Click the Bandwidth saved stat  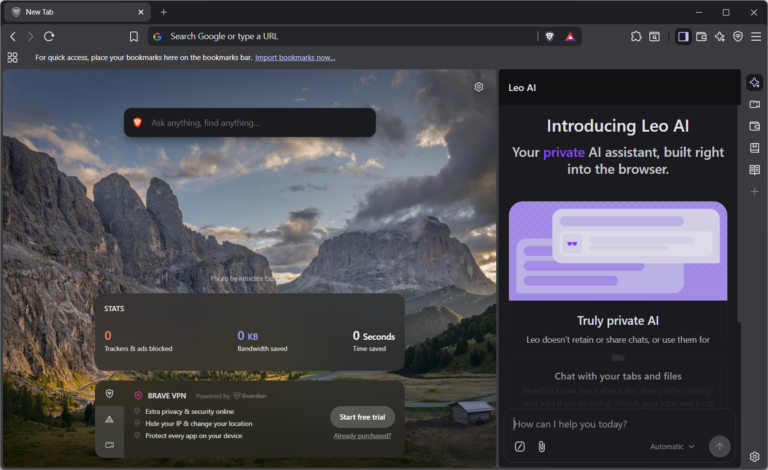(263, 341)
